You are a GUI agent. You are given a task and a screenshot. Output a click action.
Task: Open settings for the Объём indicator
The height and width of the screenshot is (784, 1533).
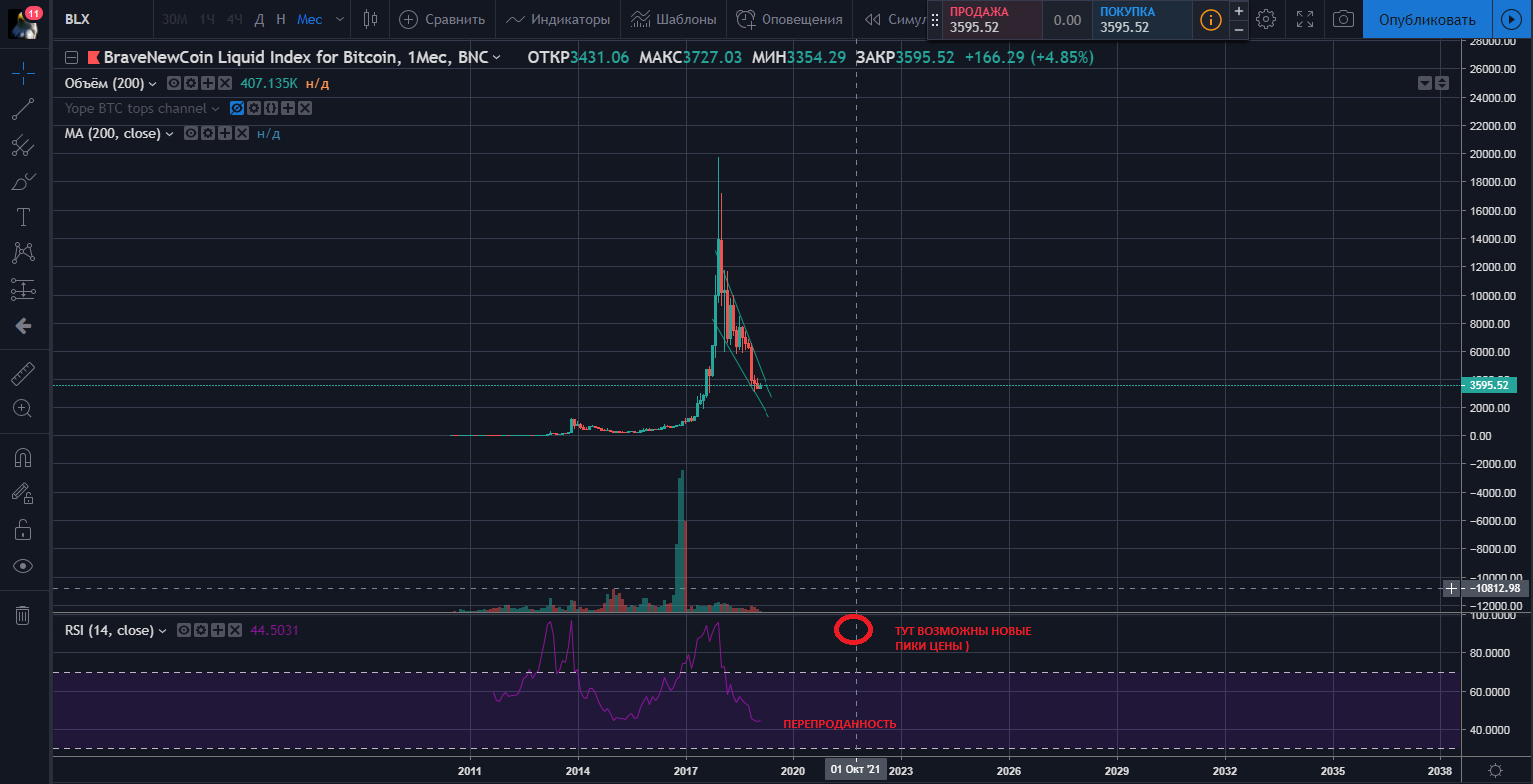coord(191,83)
